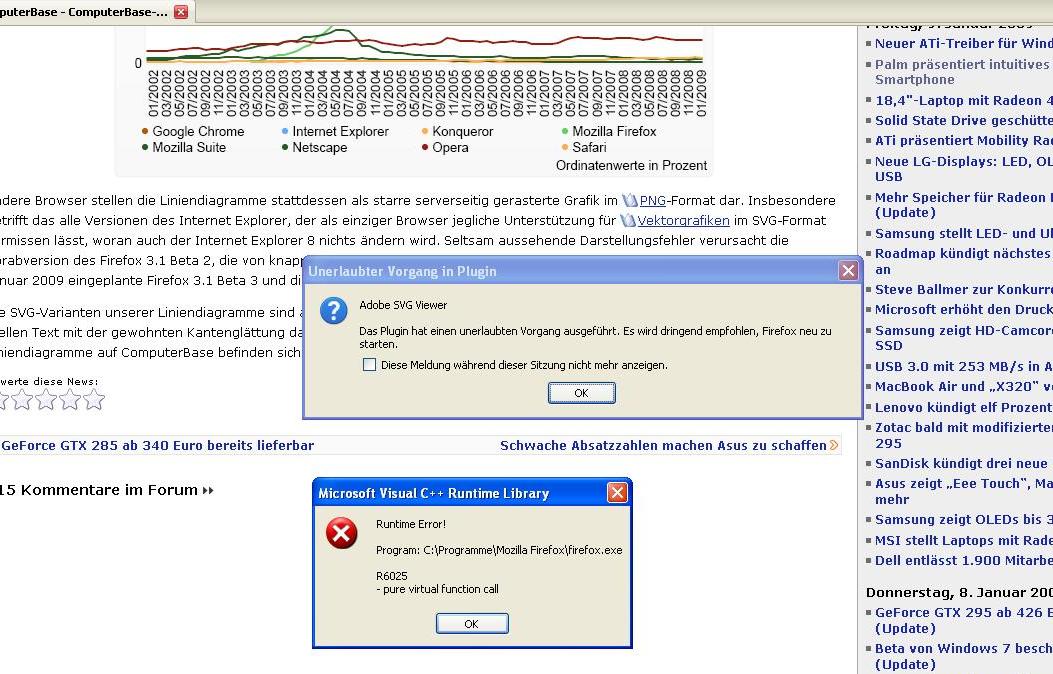Open 'Samsung zeigt HD-Camcorder' news
This screenshot has height=674, width=1053.
[964, 338]
